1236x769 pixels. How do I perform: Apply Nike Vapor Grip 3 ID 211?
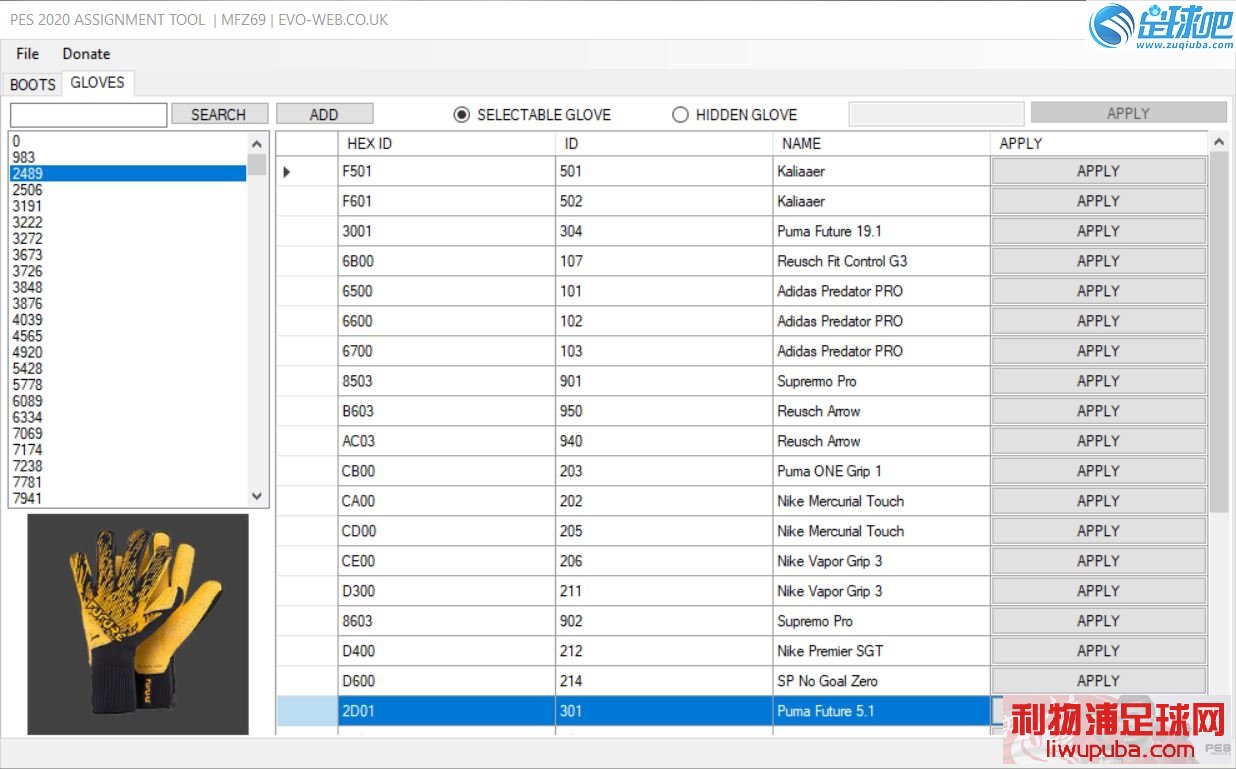1098,591
